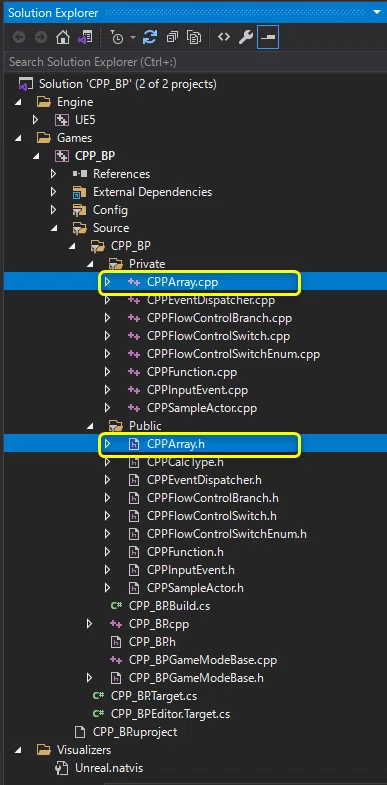Select CPPFunction.h file
This screenshot has width=387, height=785.
point(185,553)
